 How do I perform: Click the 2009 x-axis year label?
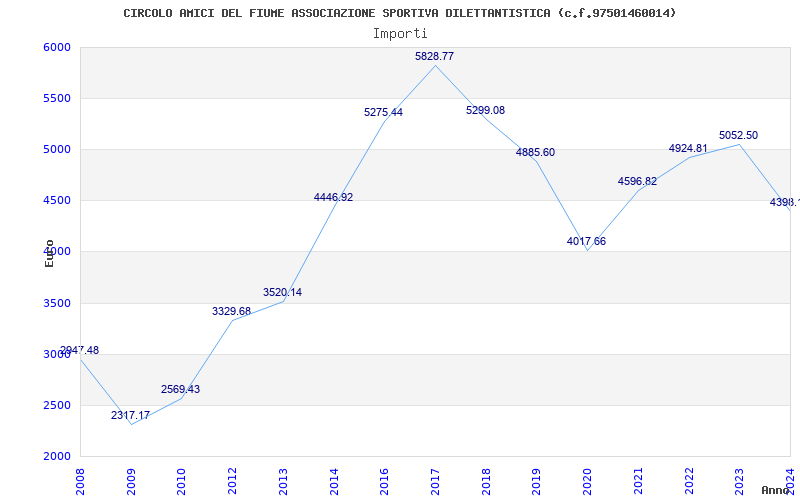click(x=131, y=482)
